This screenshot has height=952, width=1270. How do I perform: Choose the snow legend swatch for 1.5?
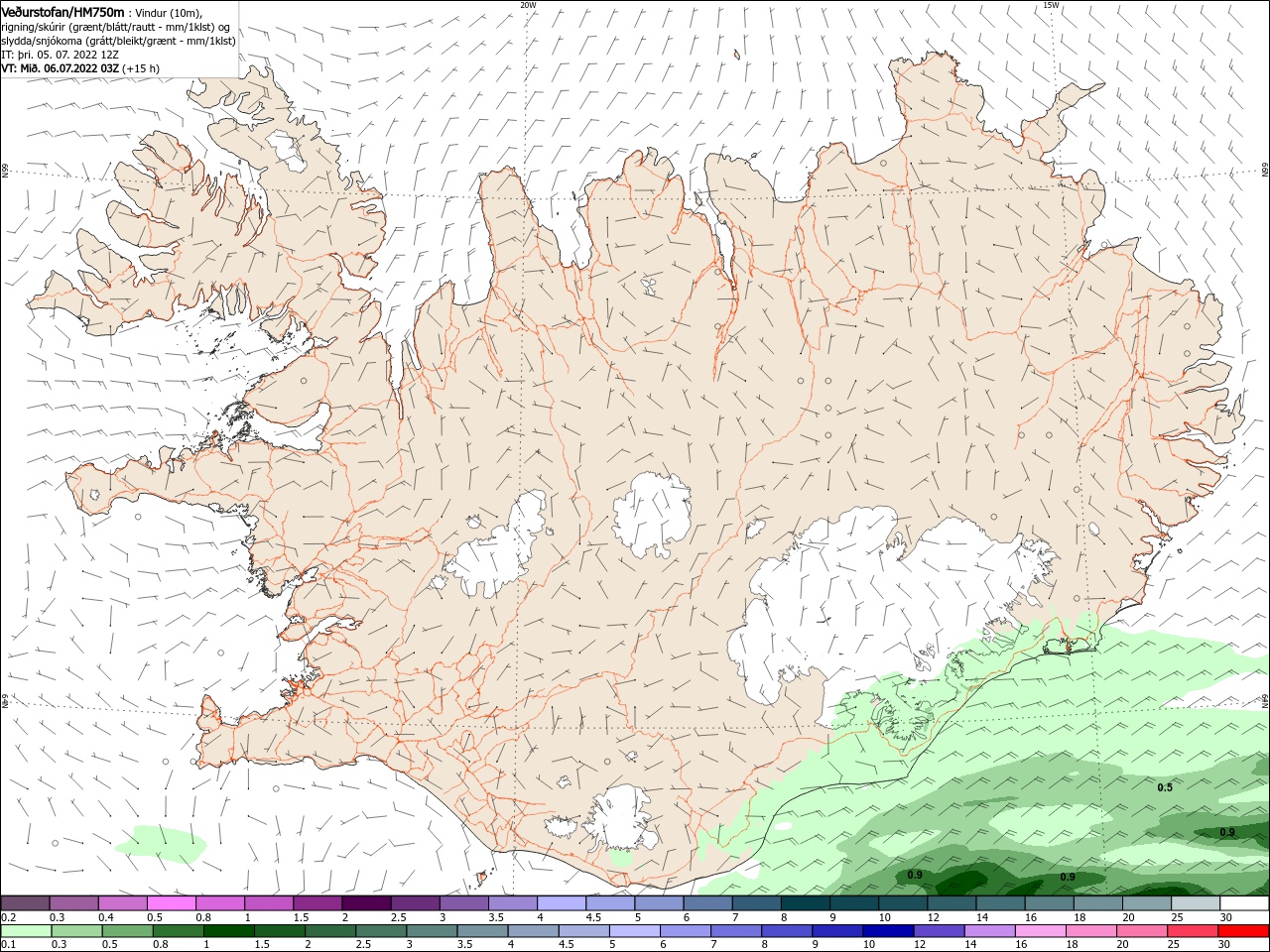(x=317, y=903)
